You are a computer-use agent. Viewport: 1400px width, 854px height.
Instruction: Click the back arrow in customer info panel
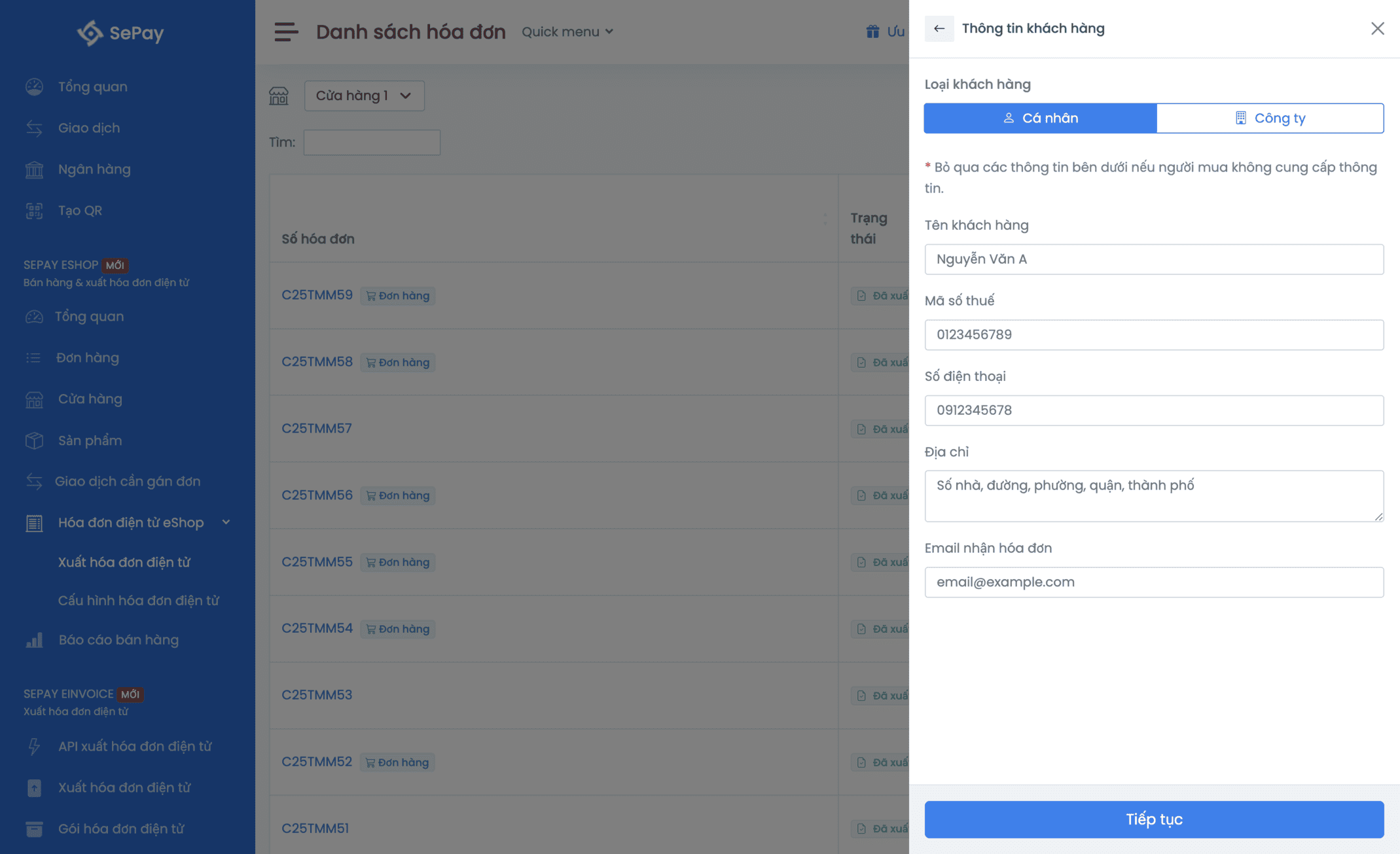[x=939, y=29]
